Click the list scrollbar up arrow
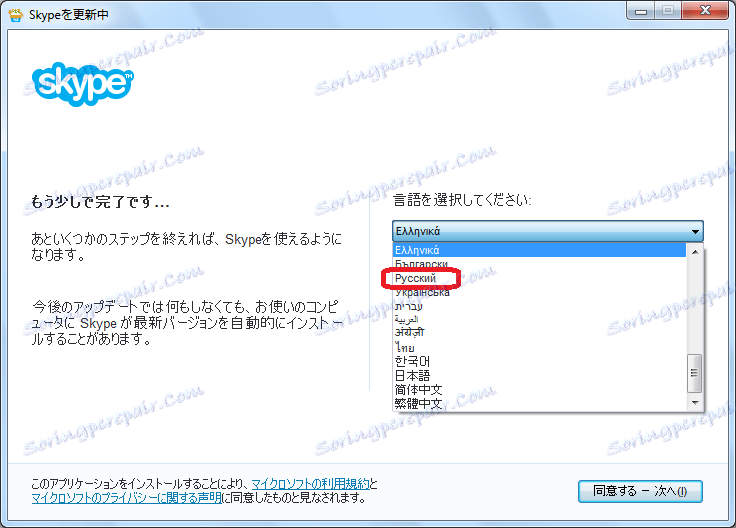736x528 pixels. pos(695,252)
